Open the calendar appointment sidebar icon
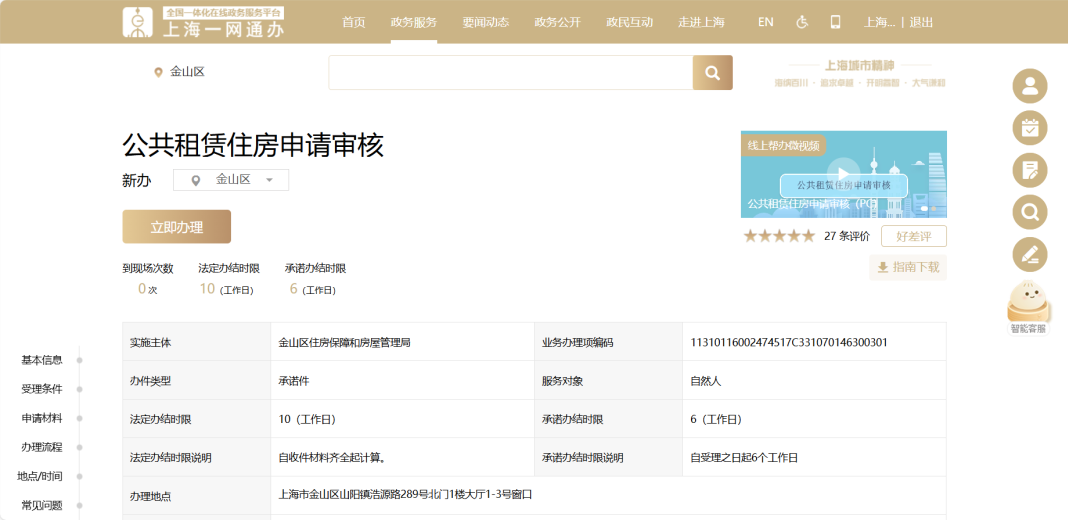The image size is (1068, 520). tap(1029, 128)
